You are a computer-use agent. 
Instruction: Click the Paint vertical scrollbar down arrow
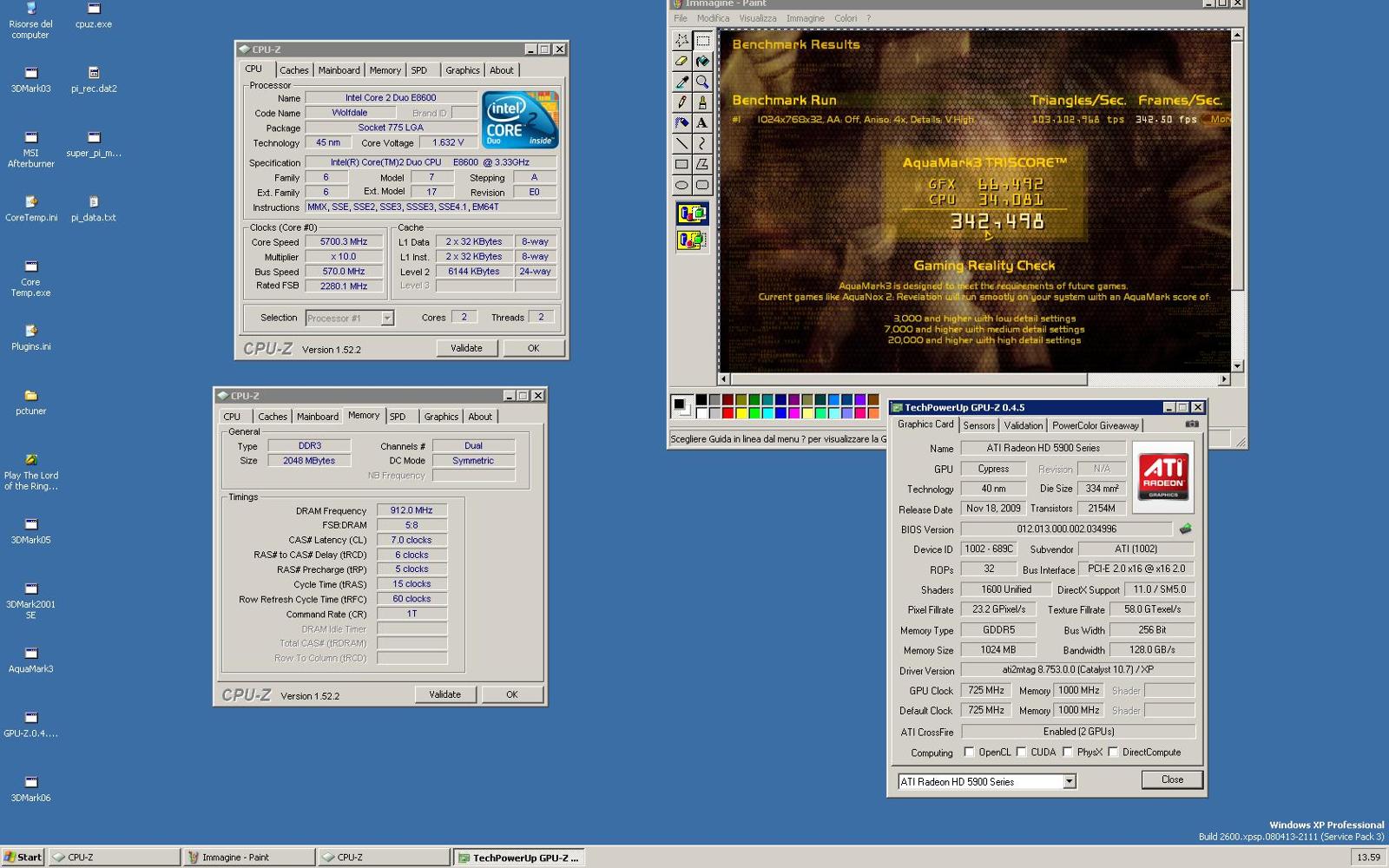tap(1237, 365)
